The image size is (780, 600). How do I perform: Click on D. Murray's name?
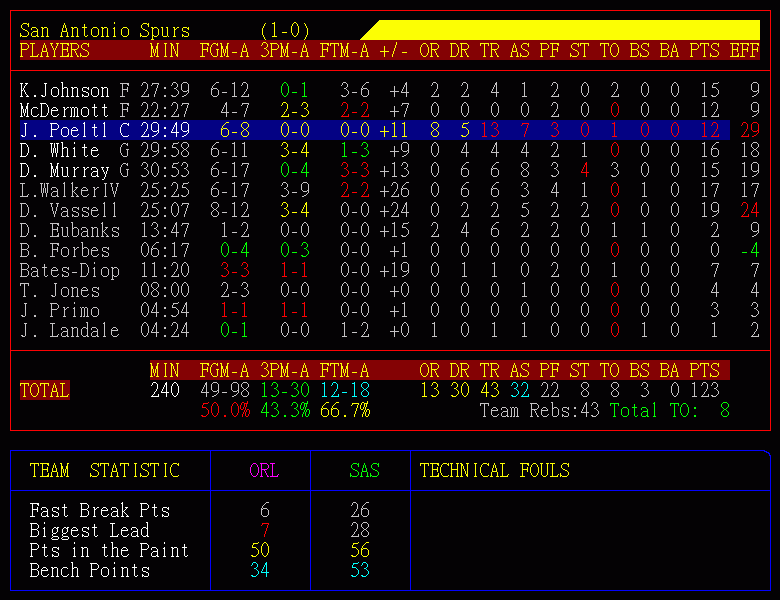[60, 171]
